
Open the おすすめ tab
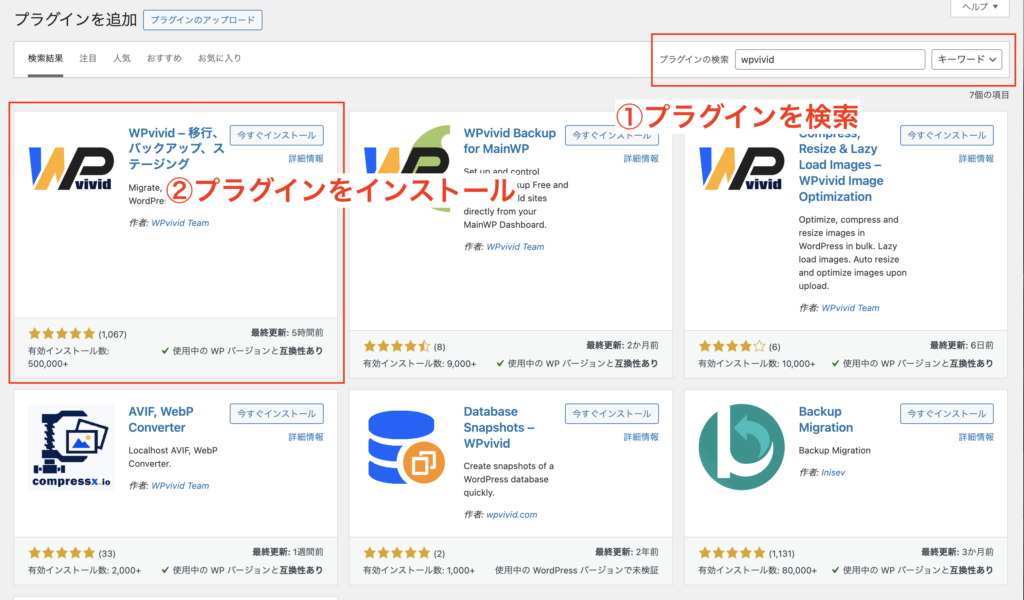click(164, 58)
